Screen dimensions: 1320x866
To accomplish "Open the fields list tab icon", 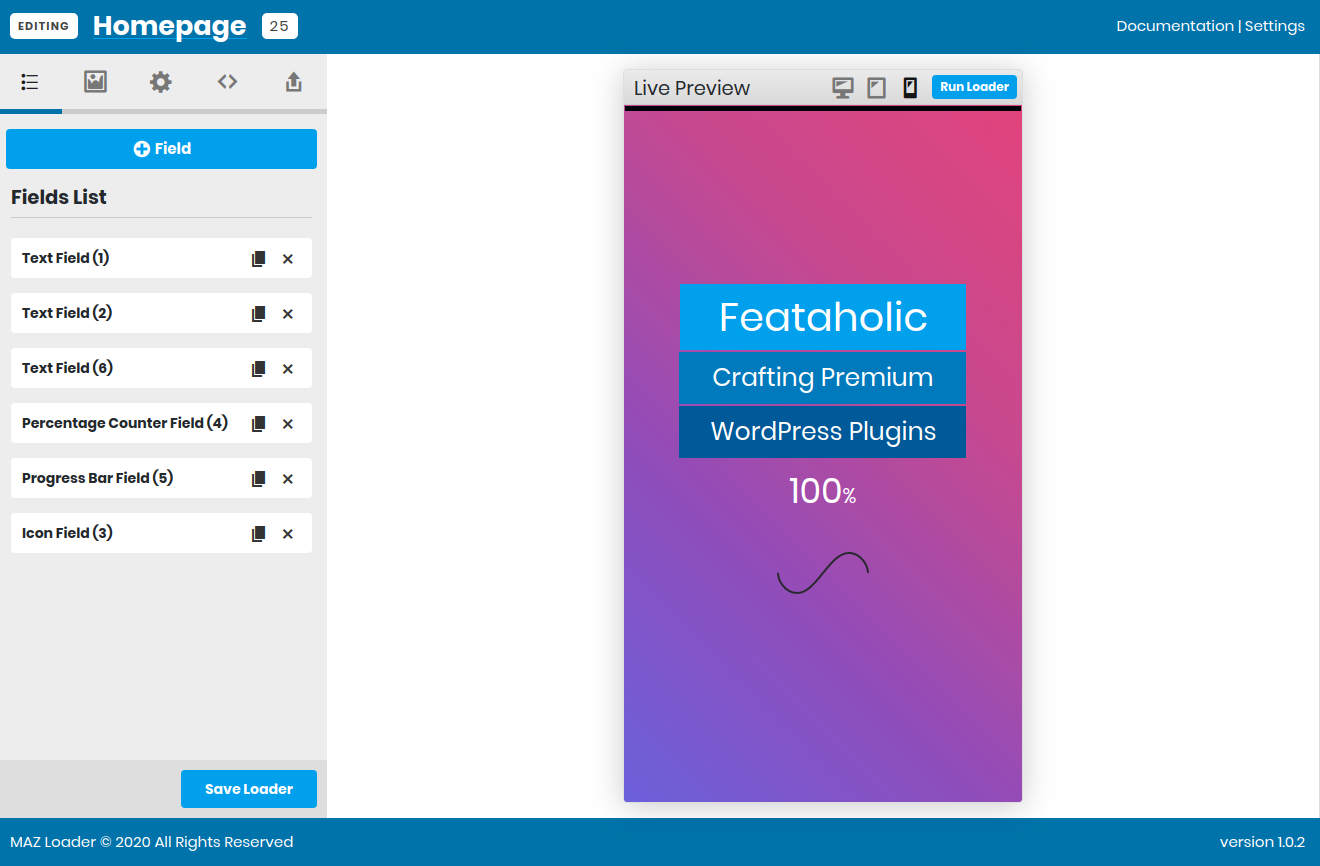I will pyautogui.click(x=30, y=82).
